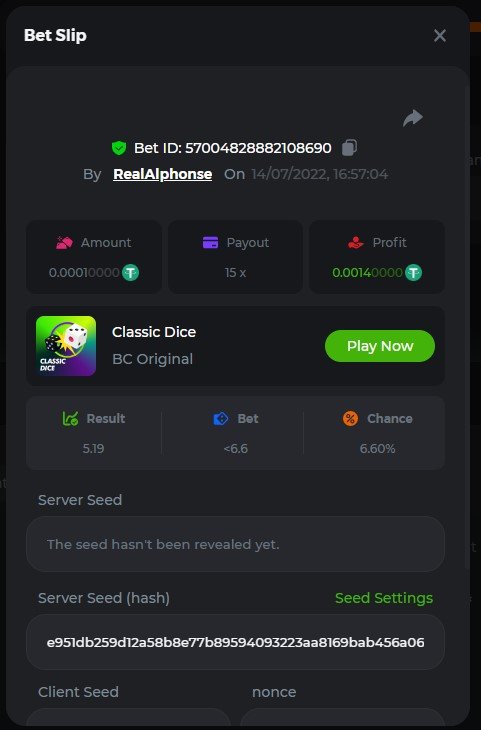Viewport: 481px width, 730px height.
Task: Open the RealAlphonse user profile link
Action: (163, 174)
